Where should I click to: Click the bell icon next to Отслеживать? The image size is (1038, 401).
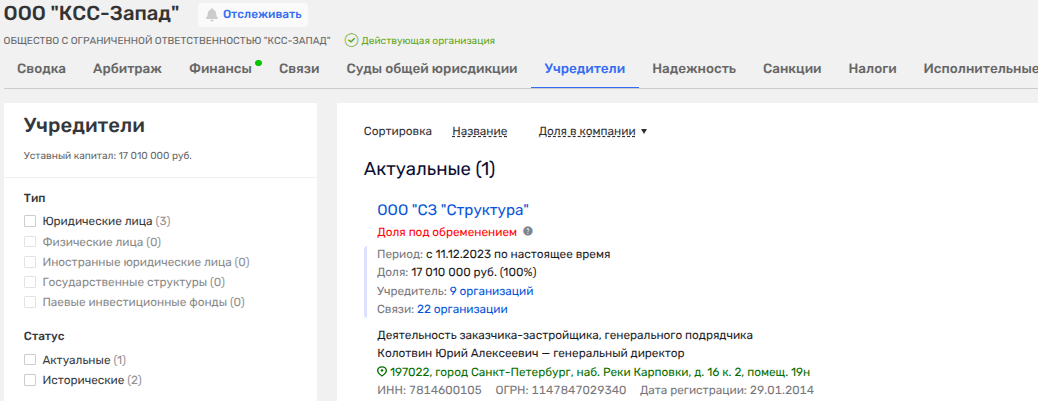click(212, 15)
